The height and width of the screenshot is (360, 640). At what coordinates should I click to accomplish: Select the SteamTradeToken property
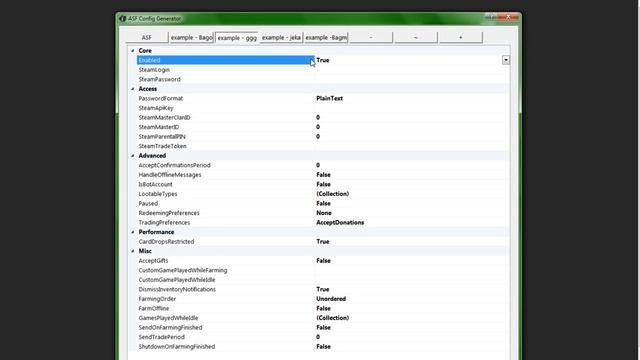pos(162,146)
